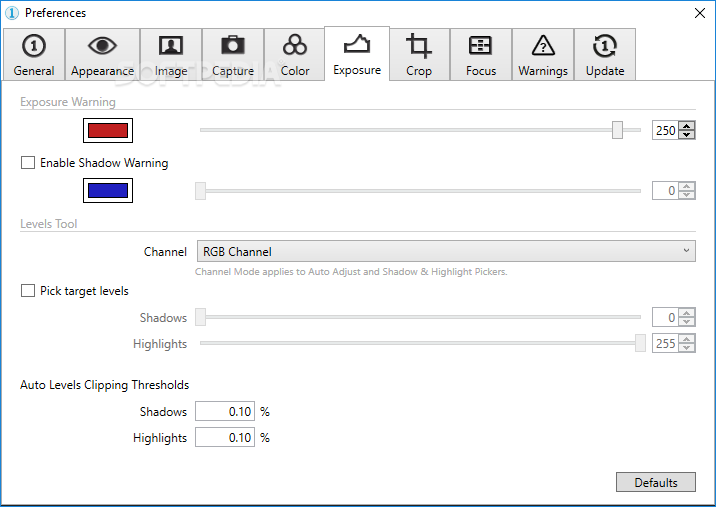Increase shadow warning value stepper up

click(x=687, y=186)
